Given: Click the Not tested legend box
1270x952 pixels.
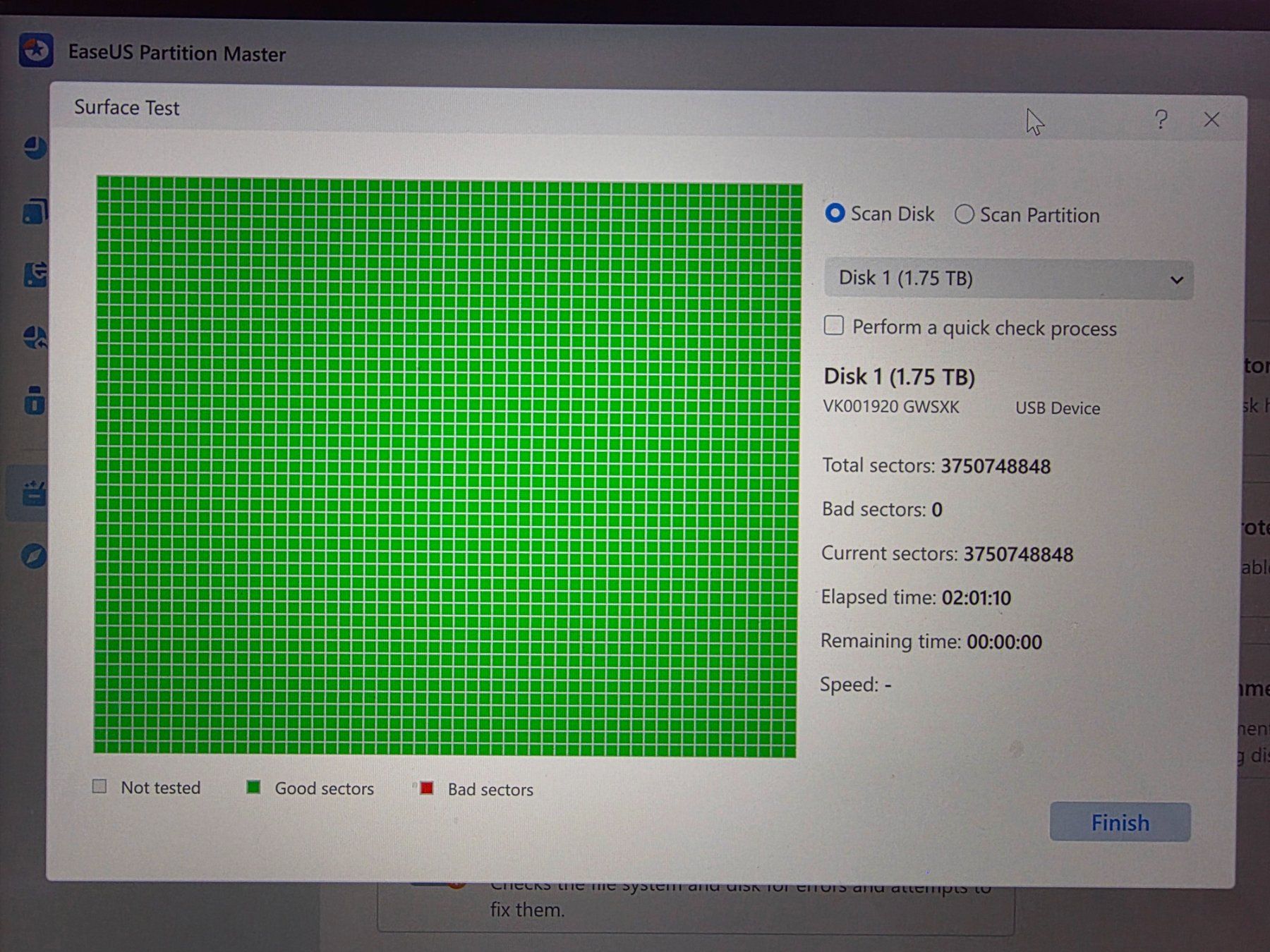Looking at the screenshot, I should (x=99, y=786).
